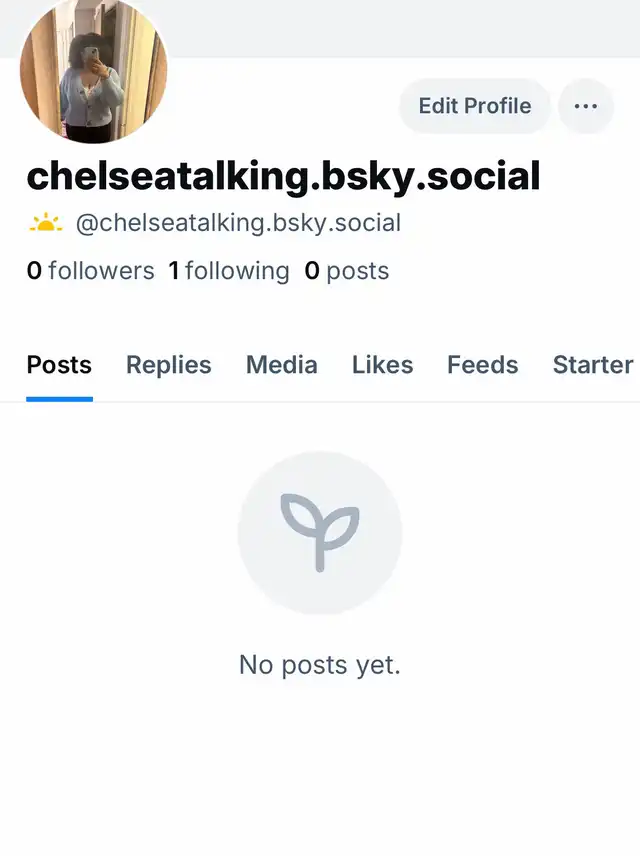Click the blue underline under Posts

(x=60, y=399)
